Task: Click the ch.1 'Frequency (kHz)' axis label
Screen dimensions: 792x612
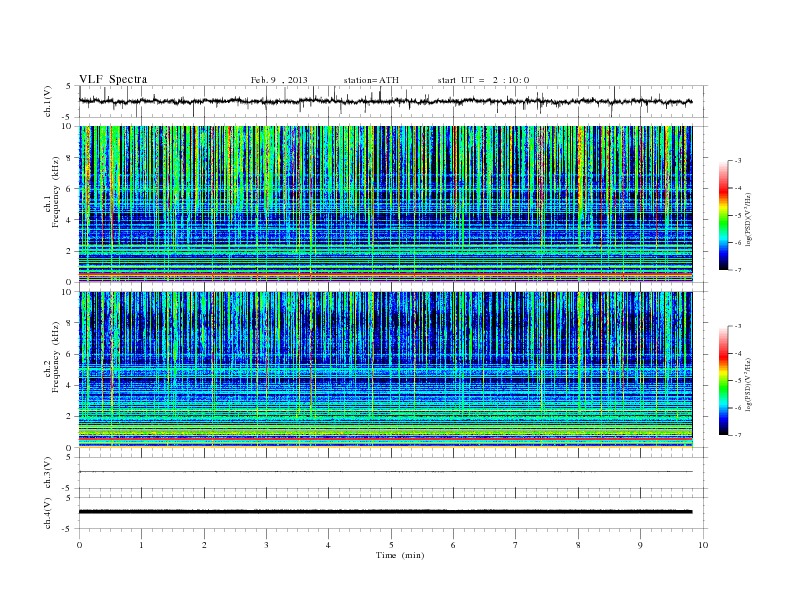Action: (56, 192)
